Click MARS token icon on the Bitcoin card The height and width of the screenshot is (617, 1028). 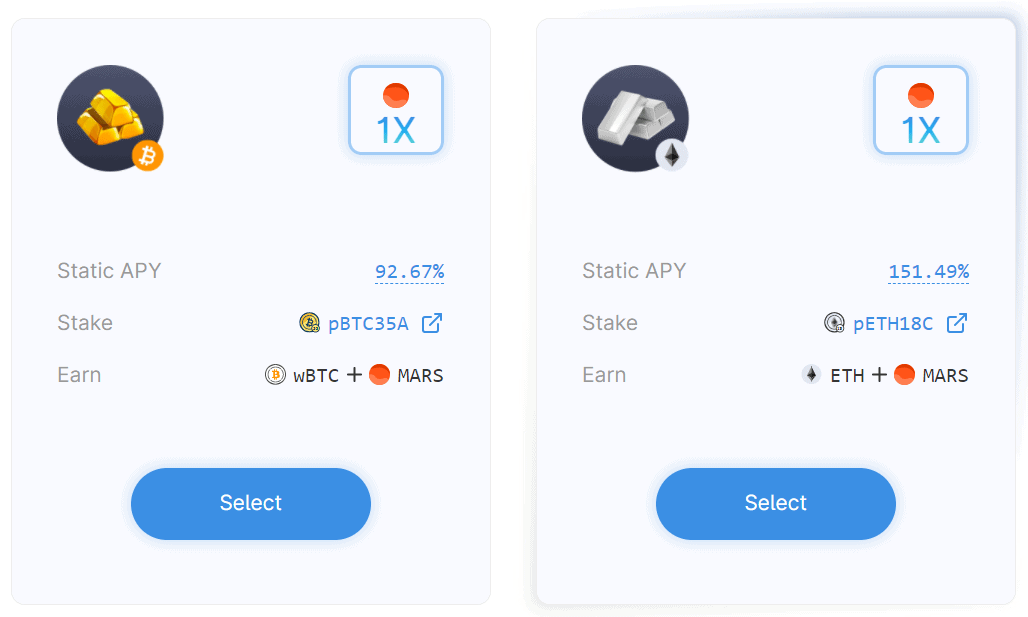point(380,374)
